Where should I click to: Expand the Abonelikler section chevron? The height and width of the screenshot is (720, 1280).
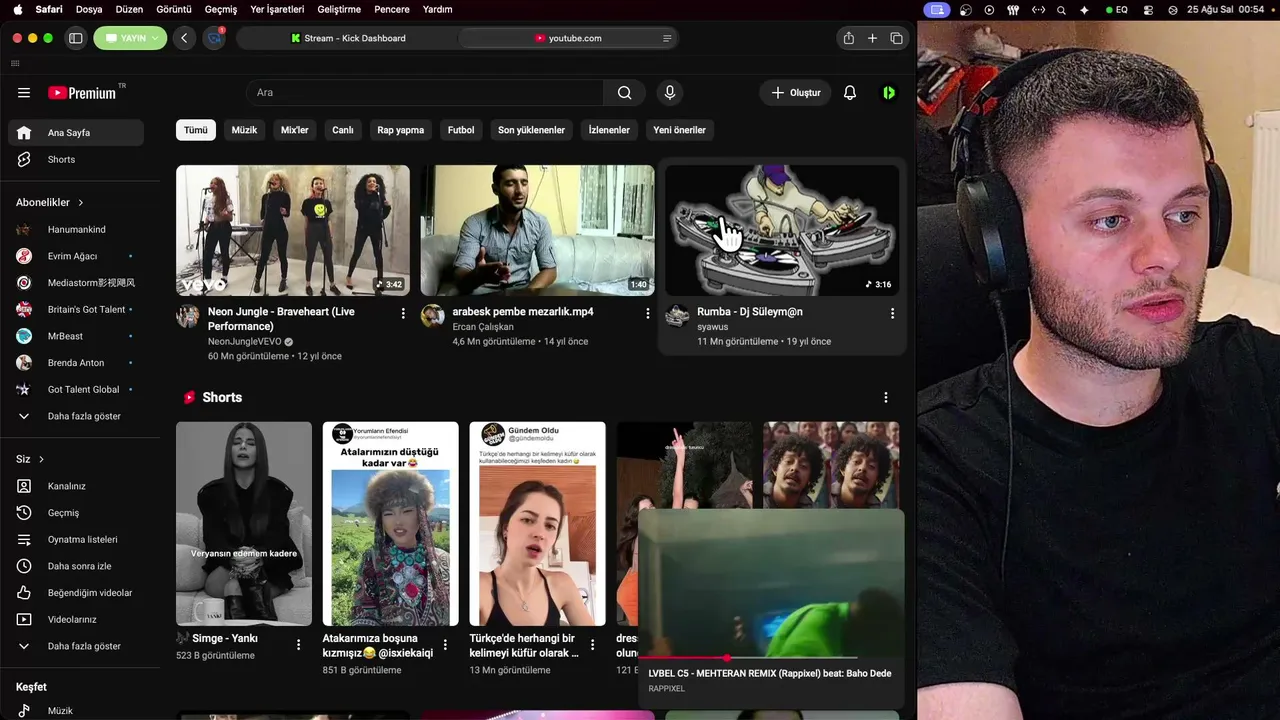point(81,203)
